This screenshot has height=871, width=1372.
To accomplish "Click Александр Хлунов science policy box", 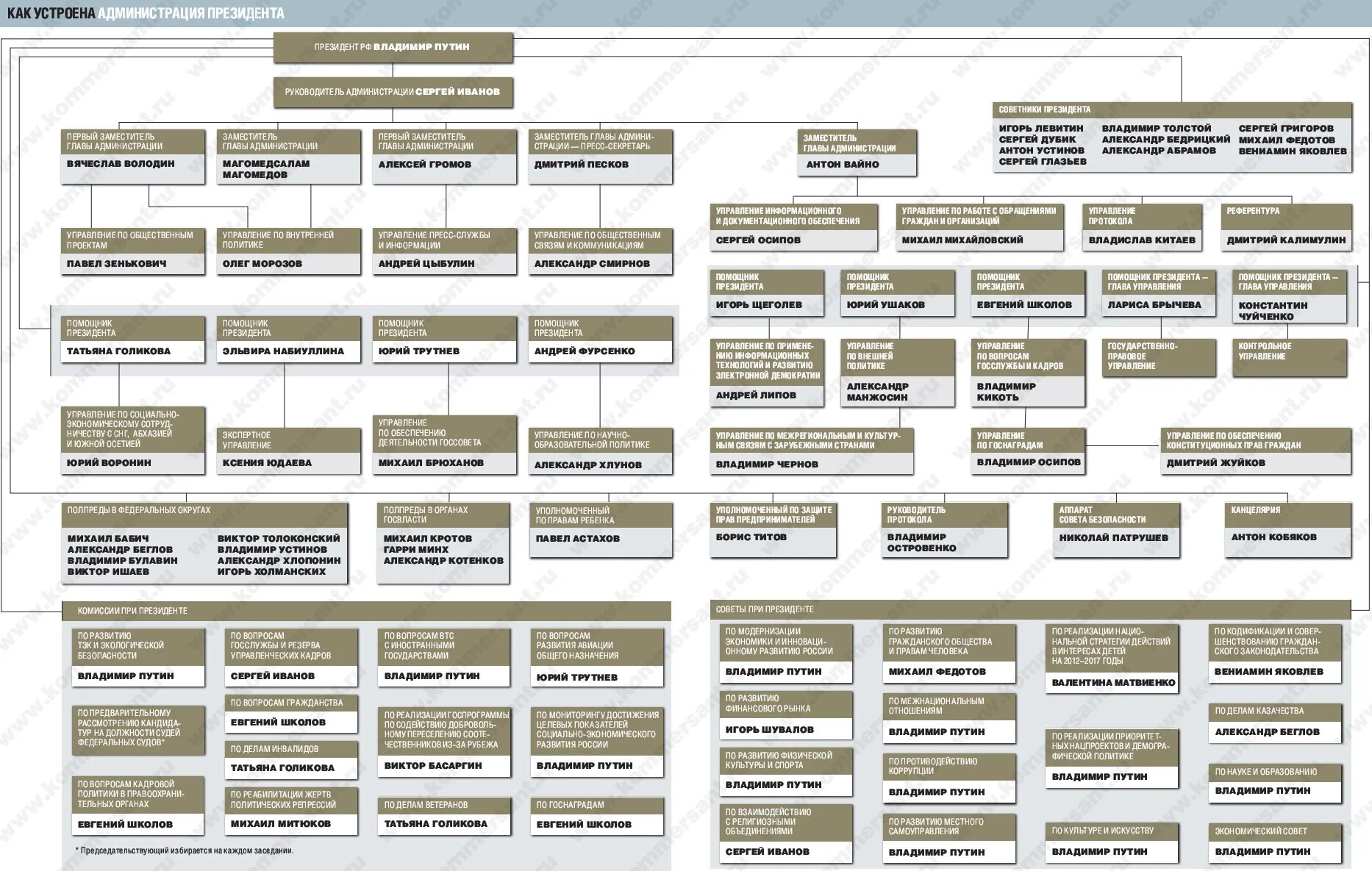I will (601, 452).
